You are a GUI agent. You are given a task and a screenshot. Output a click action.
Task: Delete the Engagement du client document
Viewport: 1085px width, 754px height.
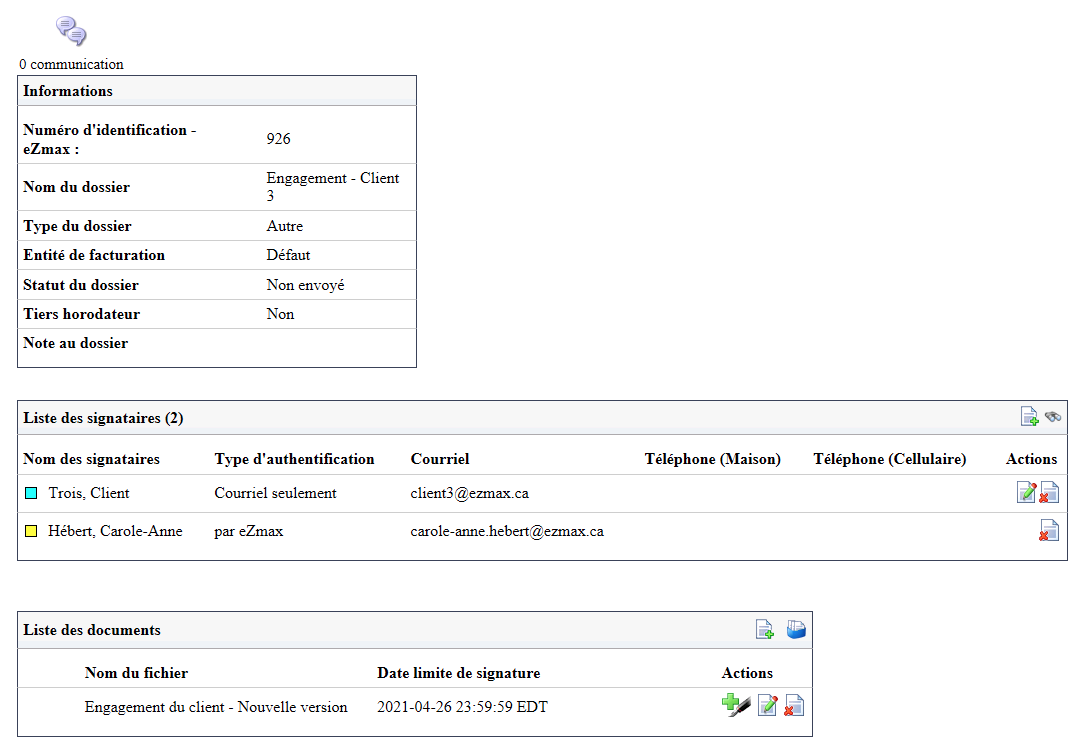pyautogui.click(x=794, y=706)
